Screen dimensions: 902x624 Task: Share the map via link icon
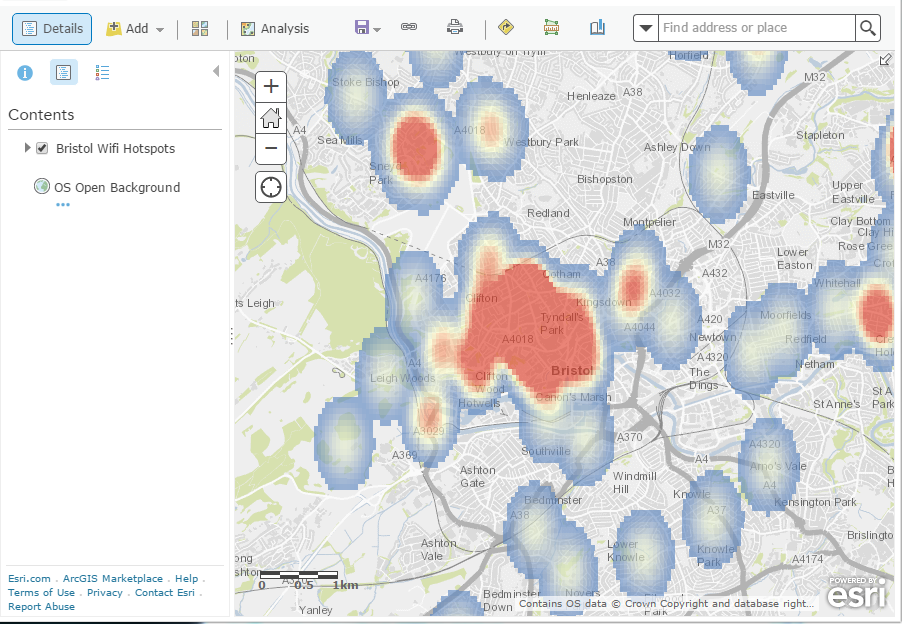(408, 28)
